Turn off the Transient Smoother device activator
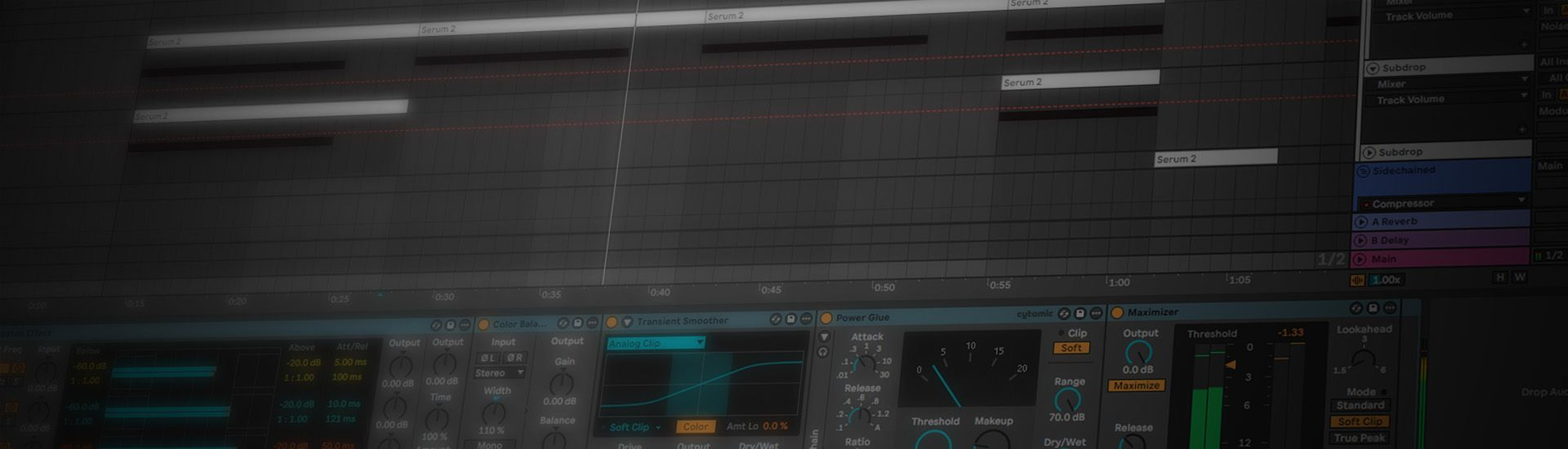 tap(612, 322)
